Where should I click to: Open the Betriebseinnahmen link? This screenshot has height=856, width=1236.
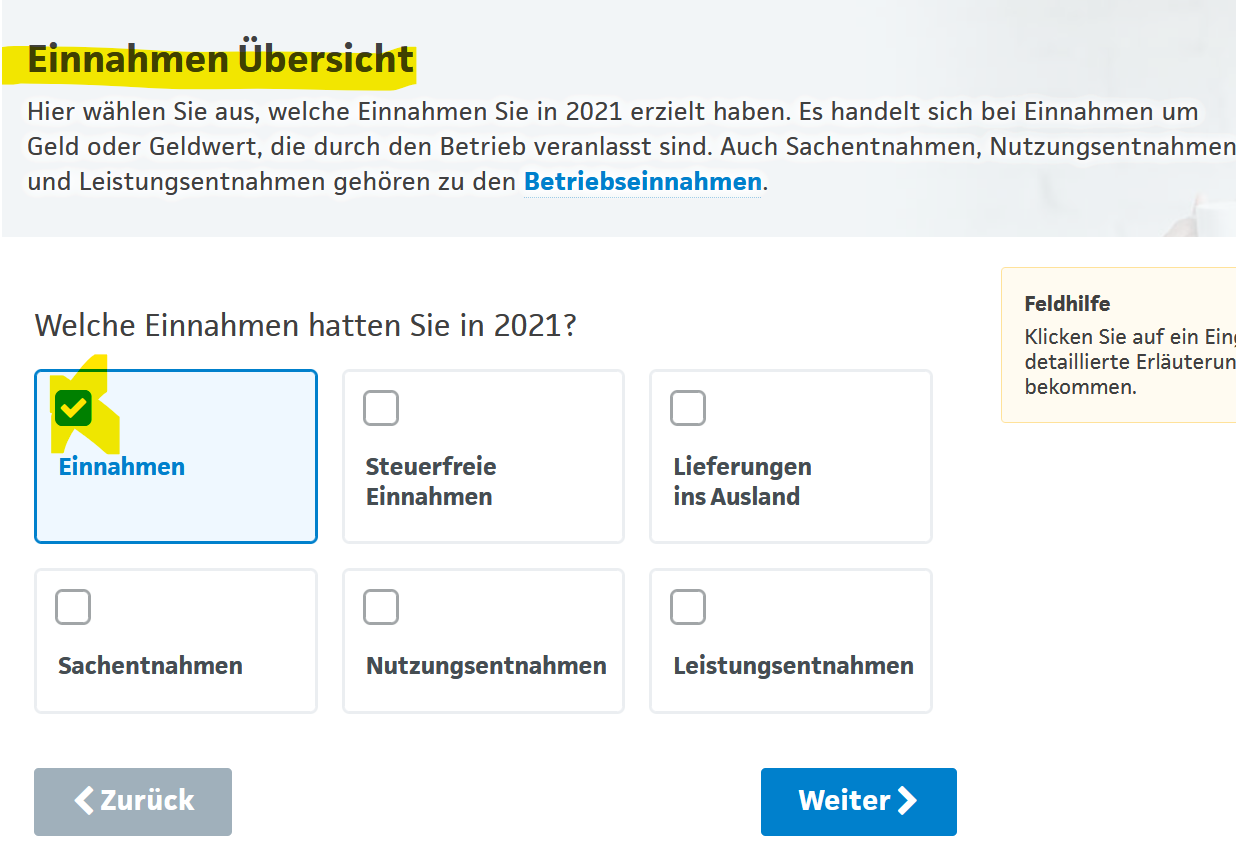pos(642,182)
